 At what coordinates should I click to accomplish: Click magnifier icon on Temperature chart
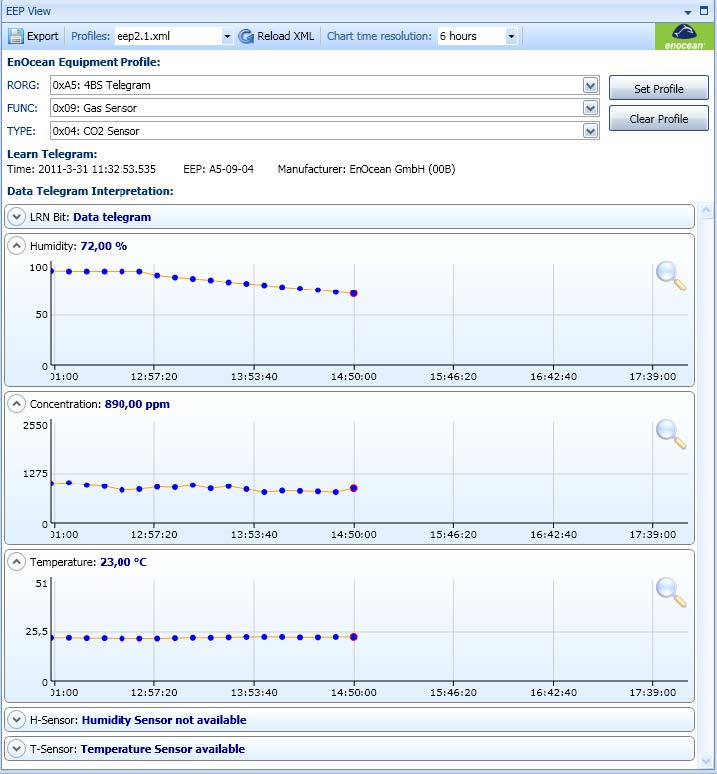point(671,591)
